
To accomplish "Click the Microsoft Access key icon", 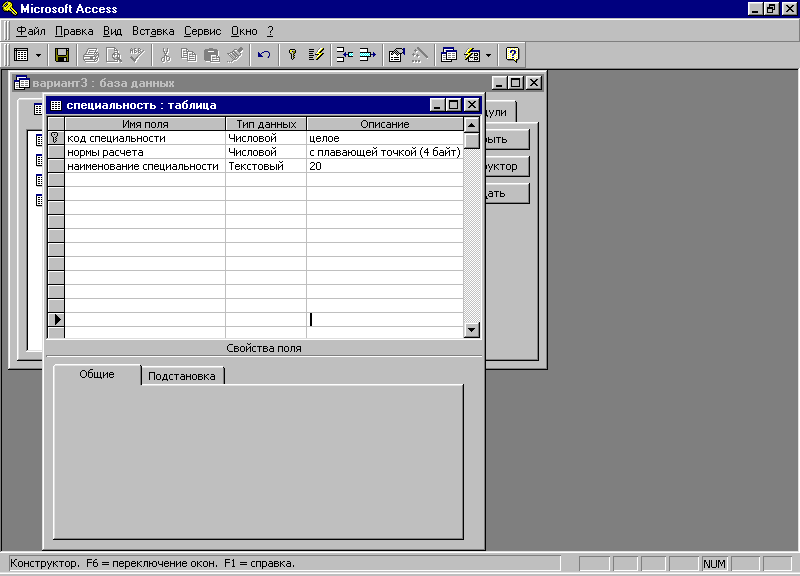I will point(10,8).
